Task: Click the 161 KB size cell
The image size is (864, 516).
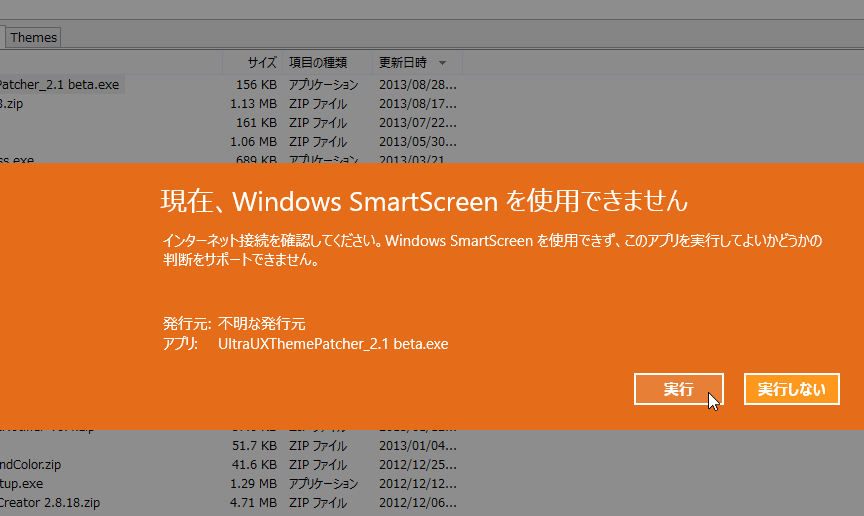Action: pyautogui.click(x=256, y=122)
